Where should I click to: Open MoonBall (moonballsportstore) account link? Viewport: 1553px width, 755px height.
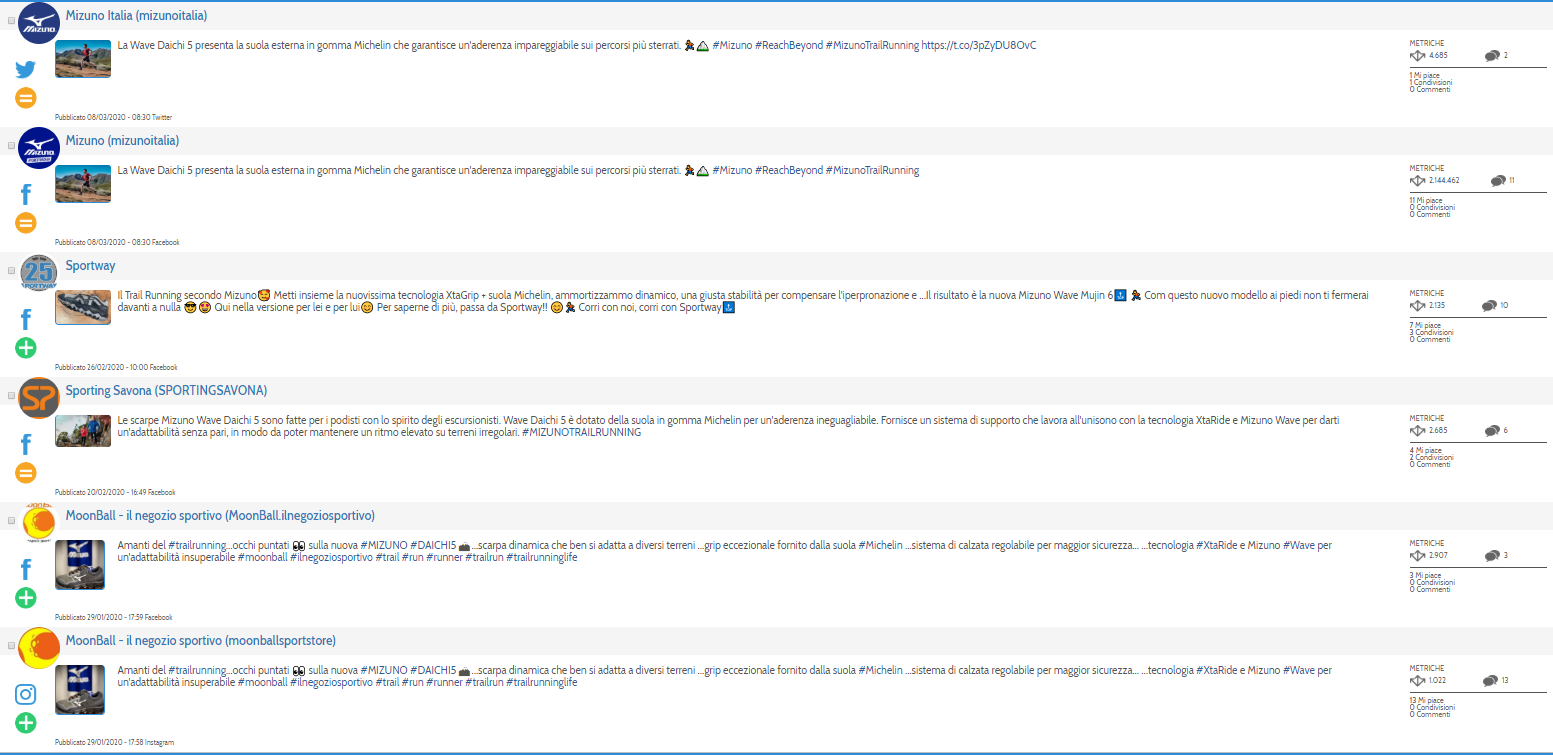click(x=200, y=641)
